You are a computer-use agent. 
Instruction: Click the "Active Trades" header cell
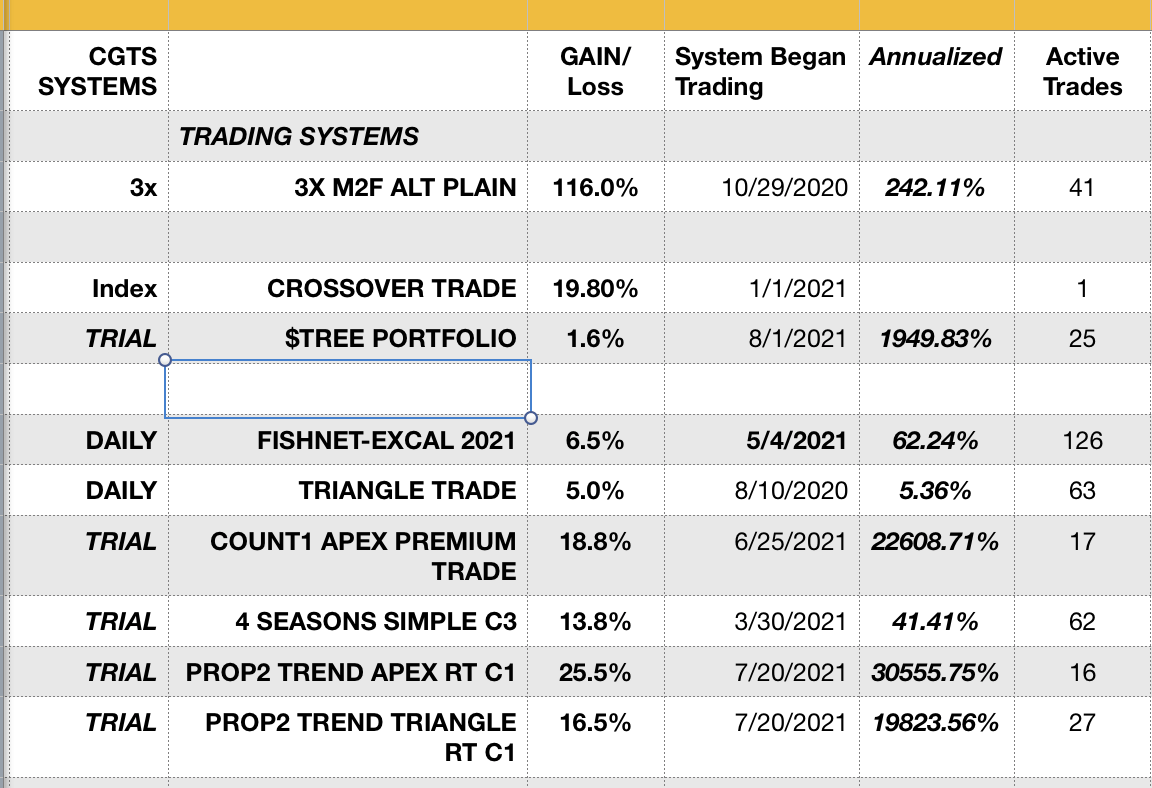point(1082,72)
